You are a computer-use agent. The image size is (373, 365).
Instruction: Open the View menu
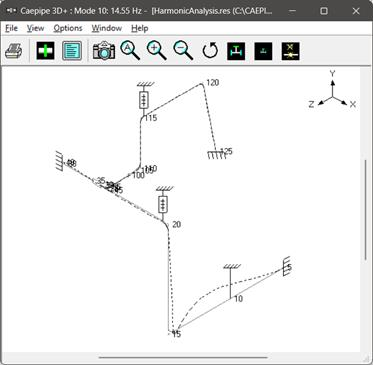pyautogui.click(x=35, y=28)
